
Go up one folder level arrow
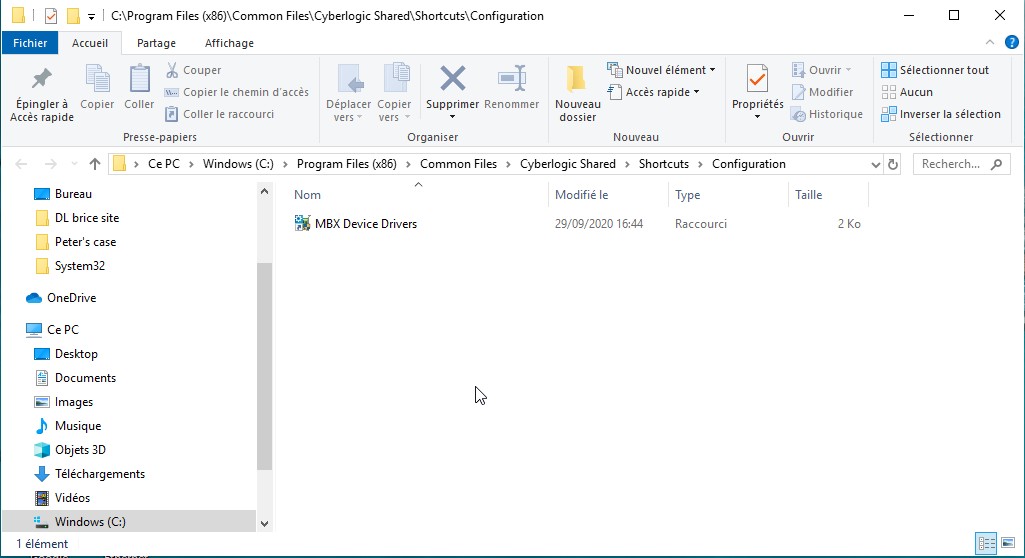95,164
